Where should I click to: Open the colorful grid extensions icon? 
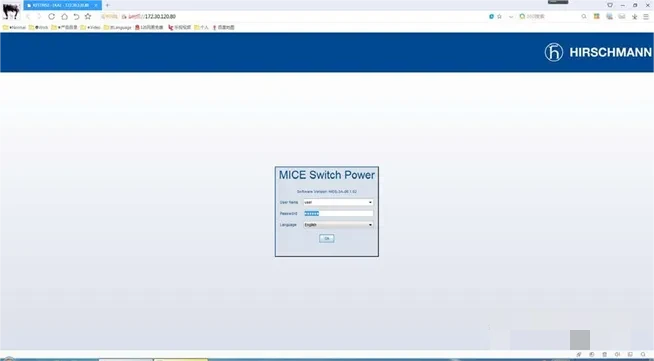click(x=597, y=16)
